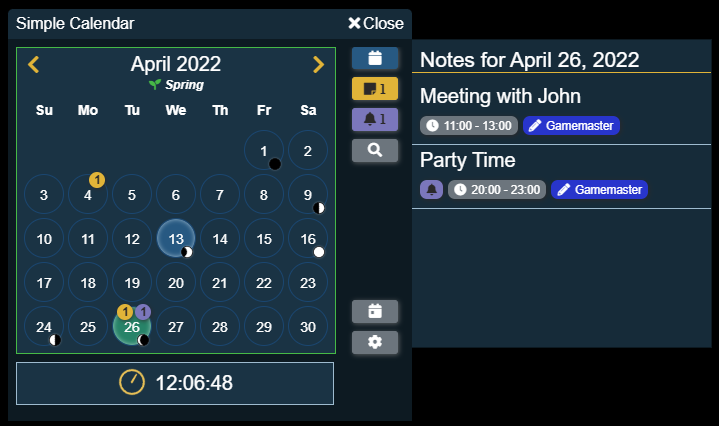719x426 pixels.
Task: Click the calendar icon button at top
Action: [x=375, y=58]
